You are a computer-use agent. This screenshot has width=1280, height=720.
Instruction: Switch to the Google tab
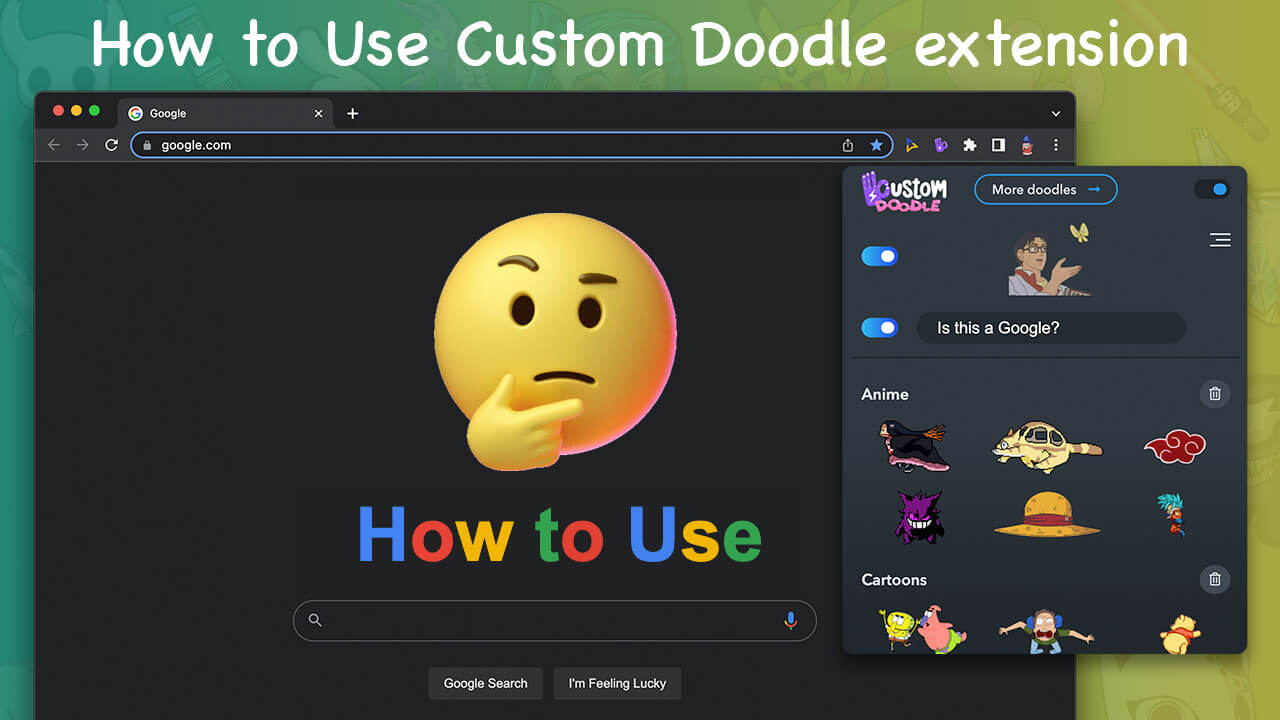coord(200,113)
